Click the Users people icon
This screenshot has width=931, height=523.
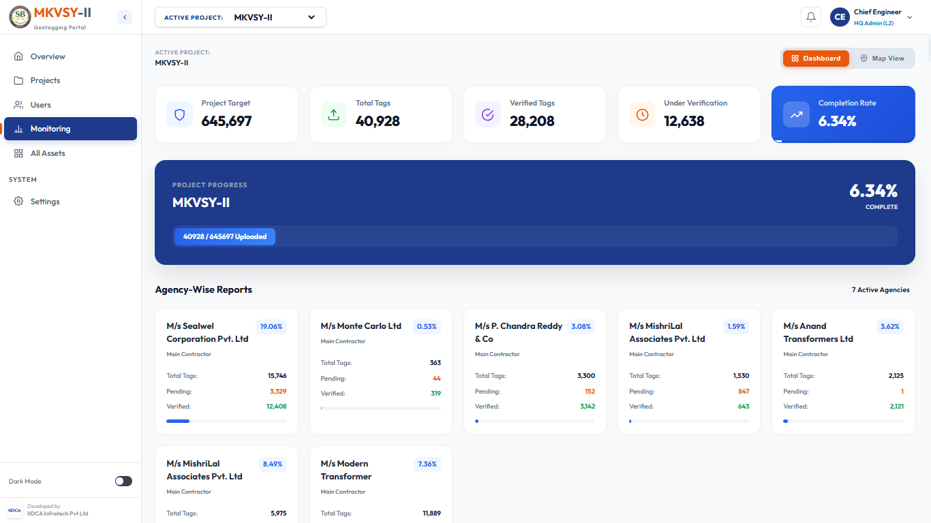point(18,104)
